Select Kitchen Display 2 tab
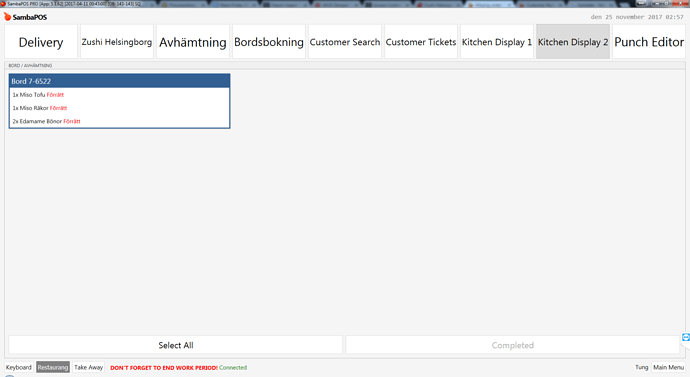 click(573, 42)
